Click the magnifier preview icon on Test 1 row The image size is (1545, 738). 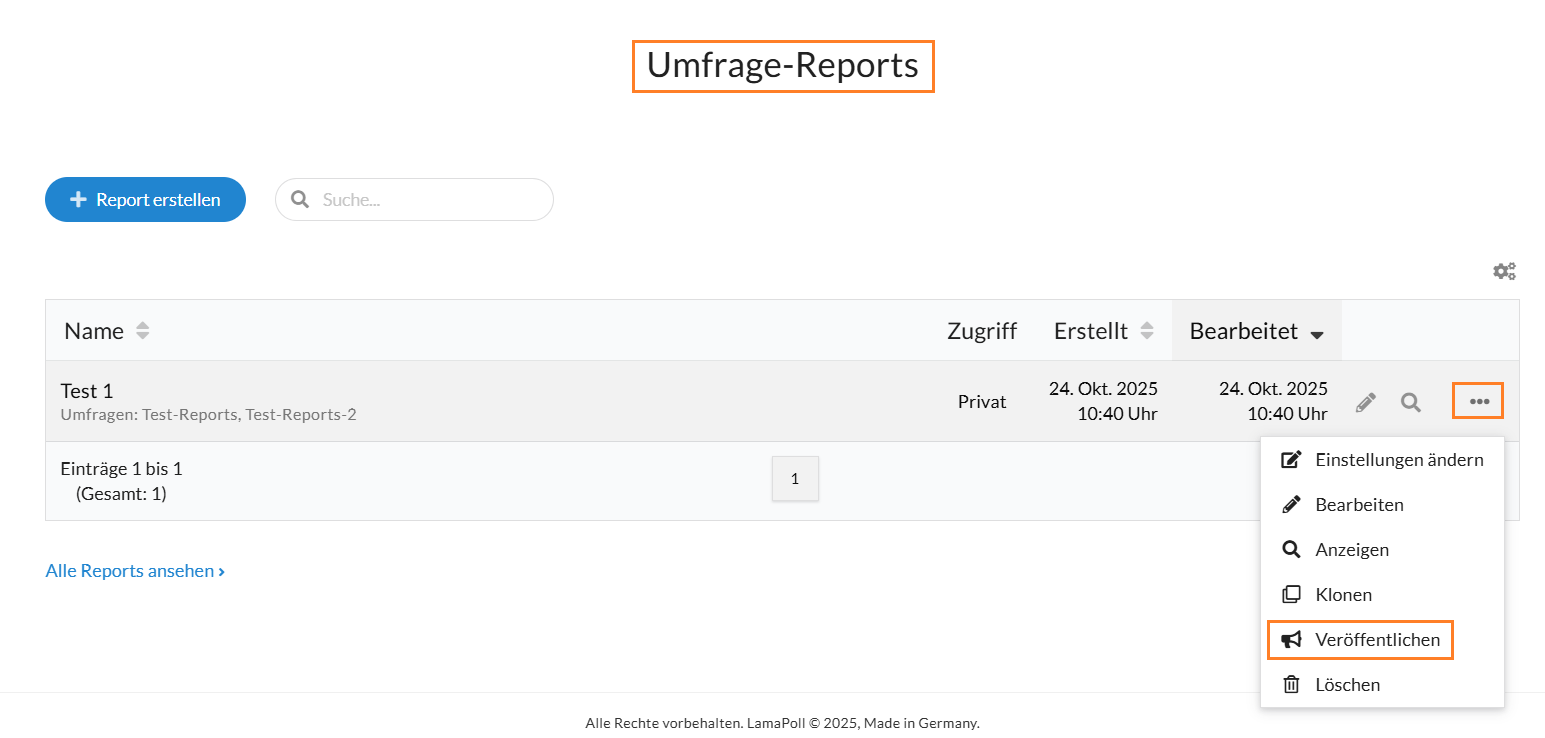click(x=1410, y=402)
